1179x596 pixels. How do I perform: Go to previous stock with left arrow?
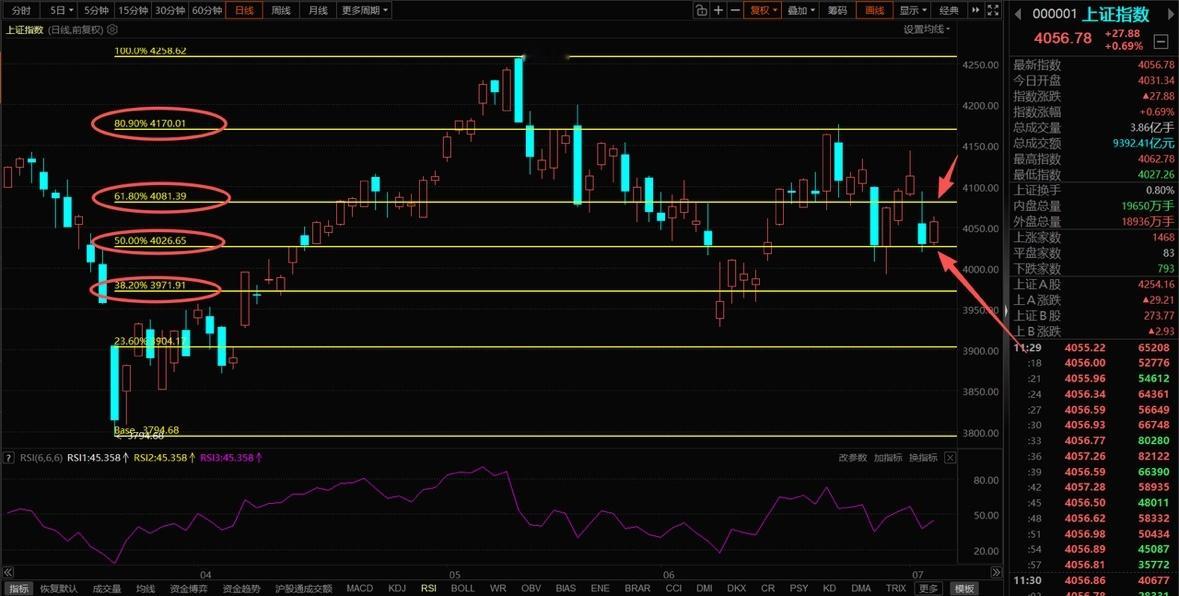point(1018,14)
